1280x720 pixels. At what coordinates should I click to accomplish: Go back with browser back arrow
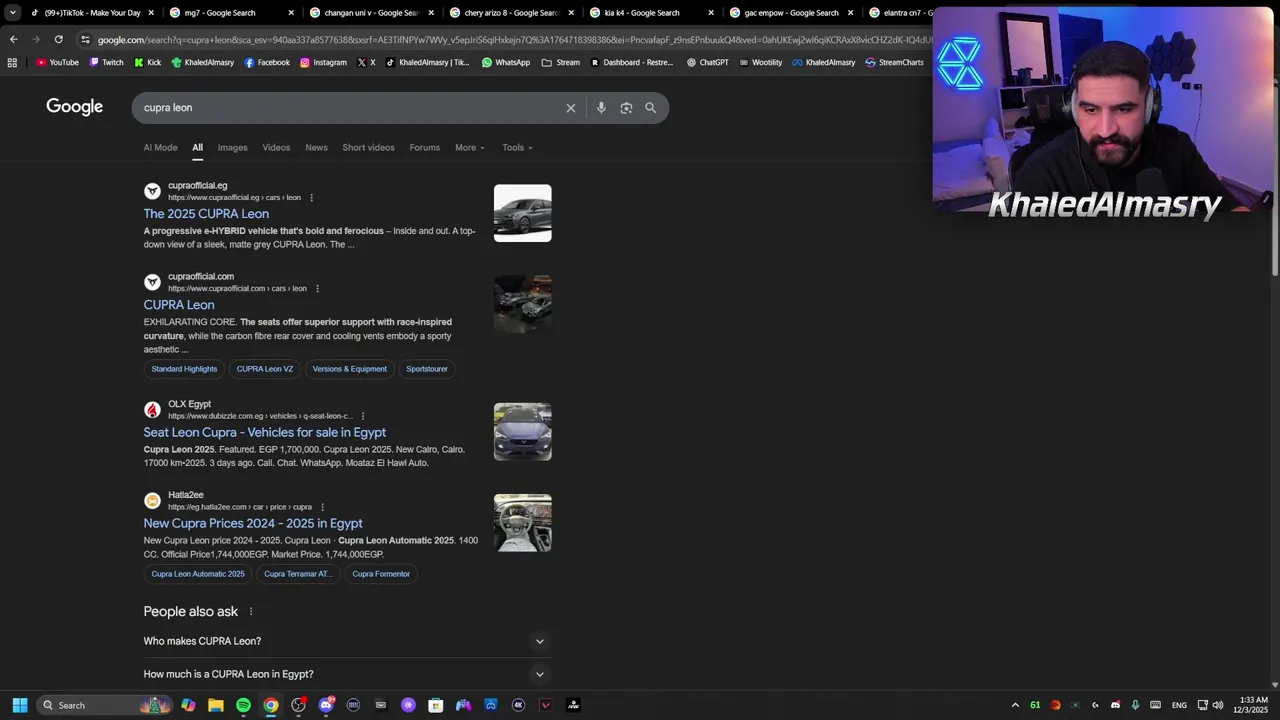click(x=13, y=39)
